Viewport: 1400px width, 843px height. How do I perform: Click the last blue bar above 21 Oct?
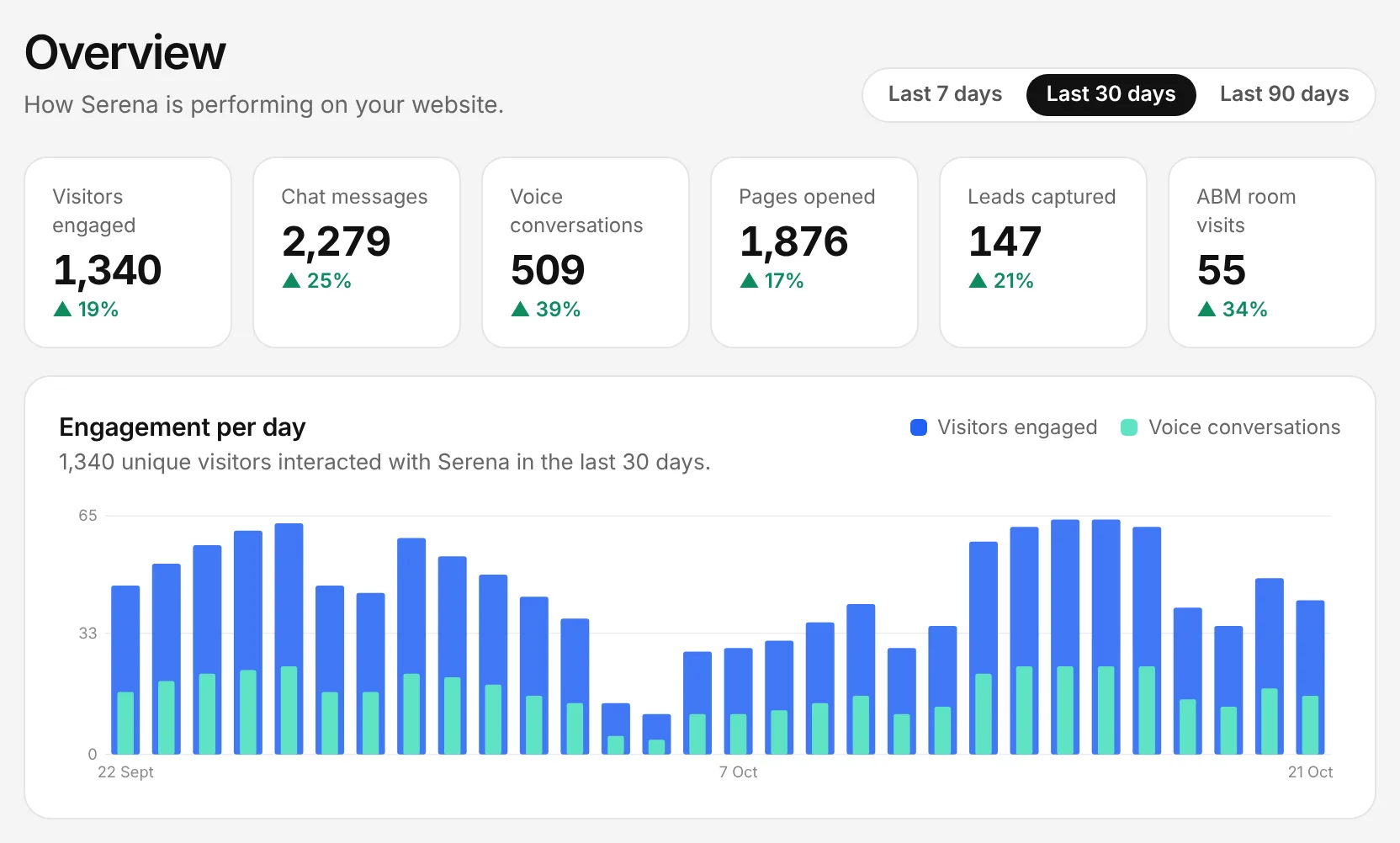point(1310,677)
